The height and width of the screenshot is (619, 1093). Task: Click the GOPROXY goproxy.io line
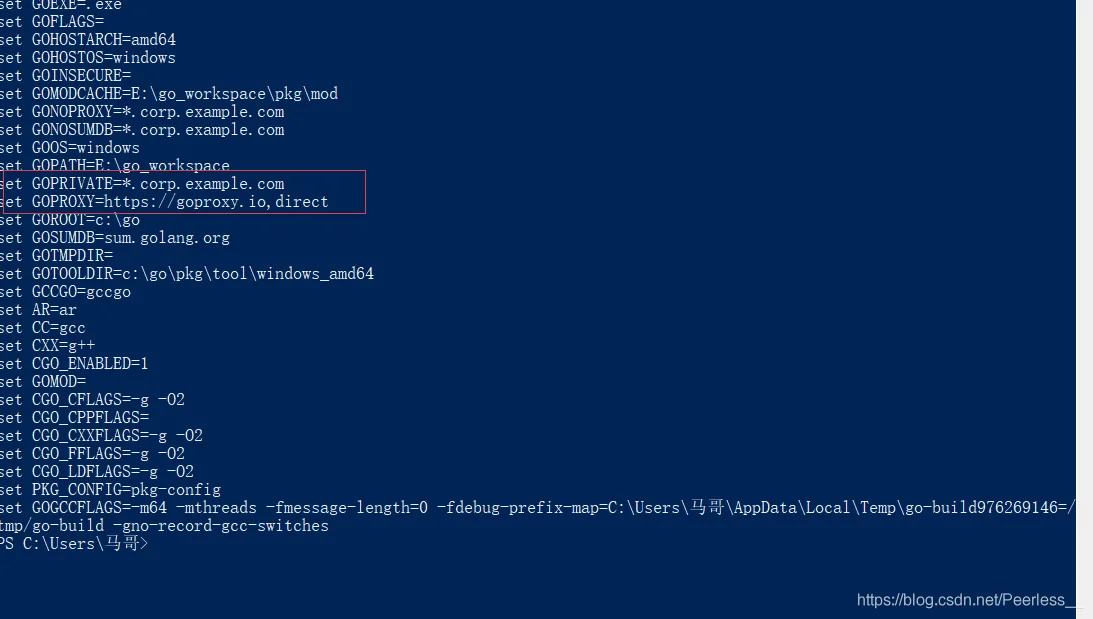click(x=164, y=202)
